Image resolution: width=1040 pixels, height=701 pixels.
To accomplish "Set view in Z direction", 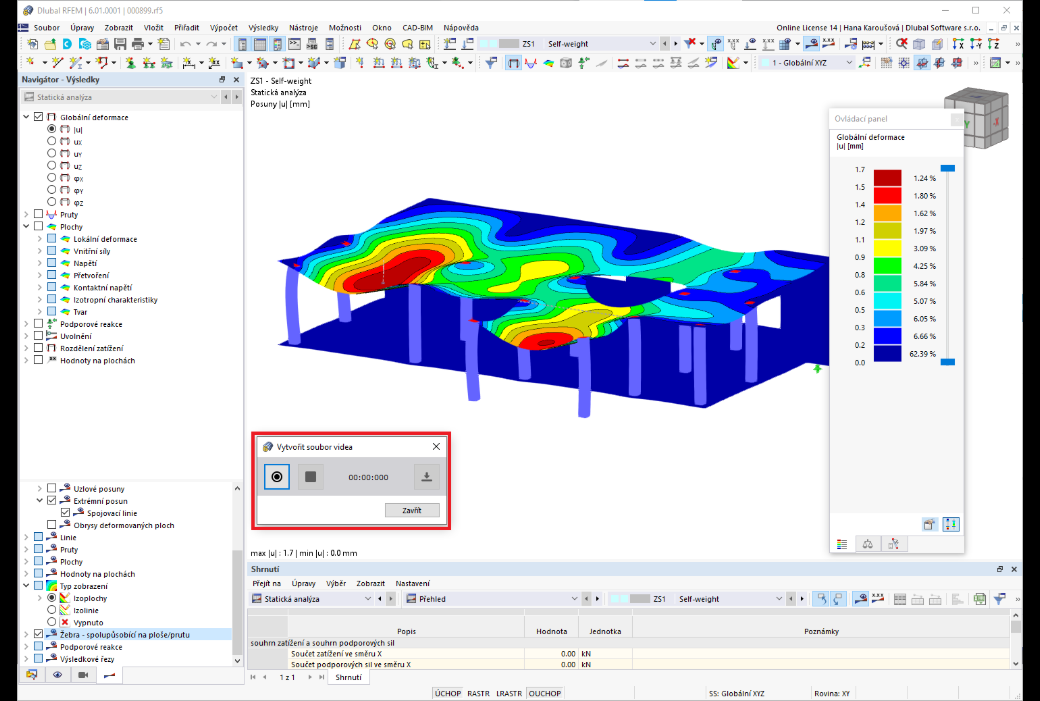I will pos(993,44).
